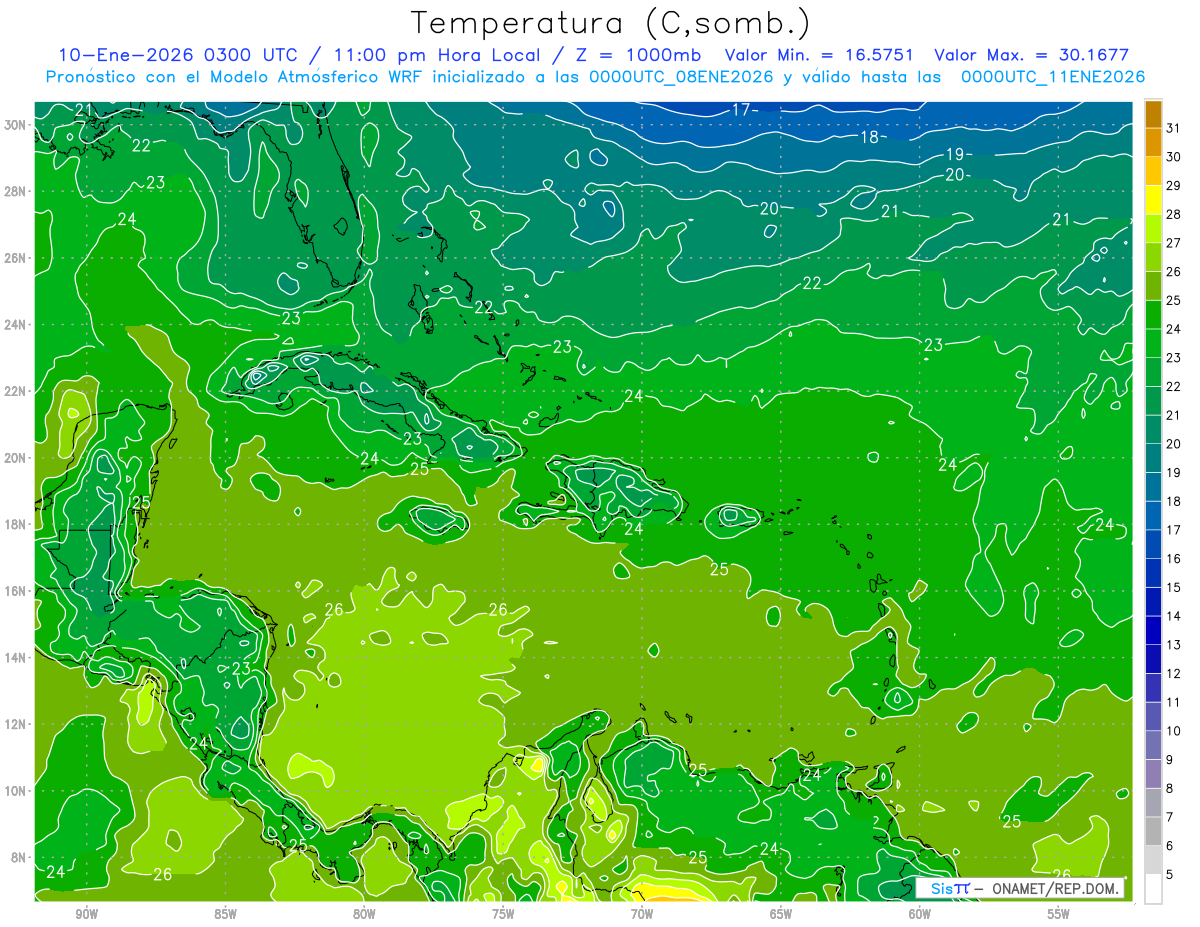
Task: Click the title 'Temperatura (C,somb.)'
Action: [611, 23]
